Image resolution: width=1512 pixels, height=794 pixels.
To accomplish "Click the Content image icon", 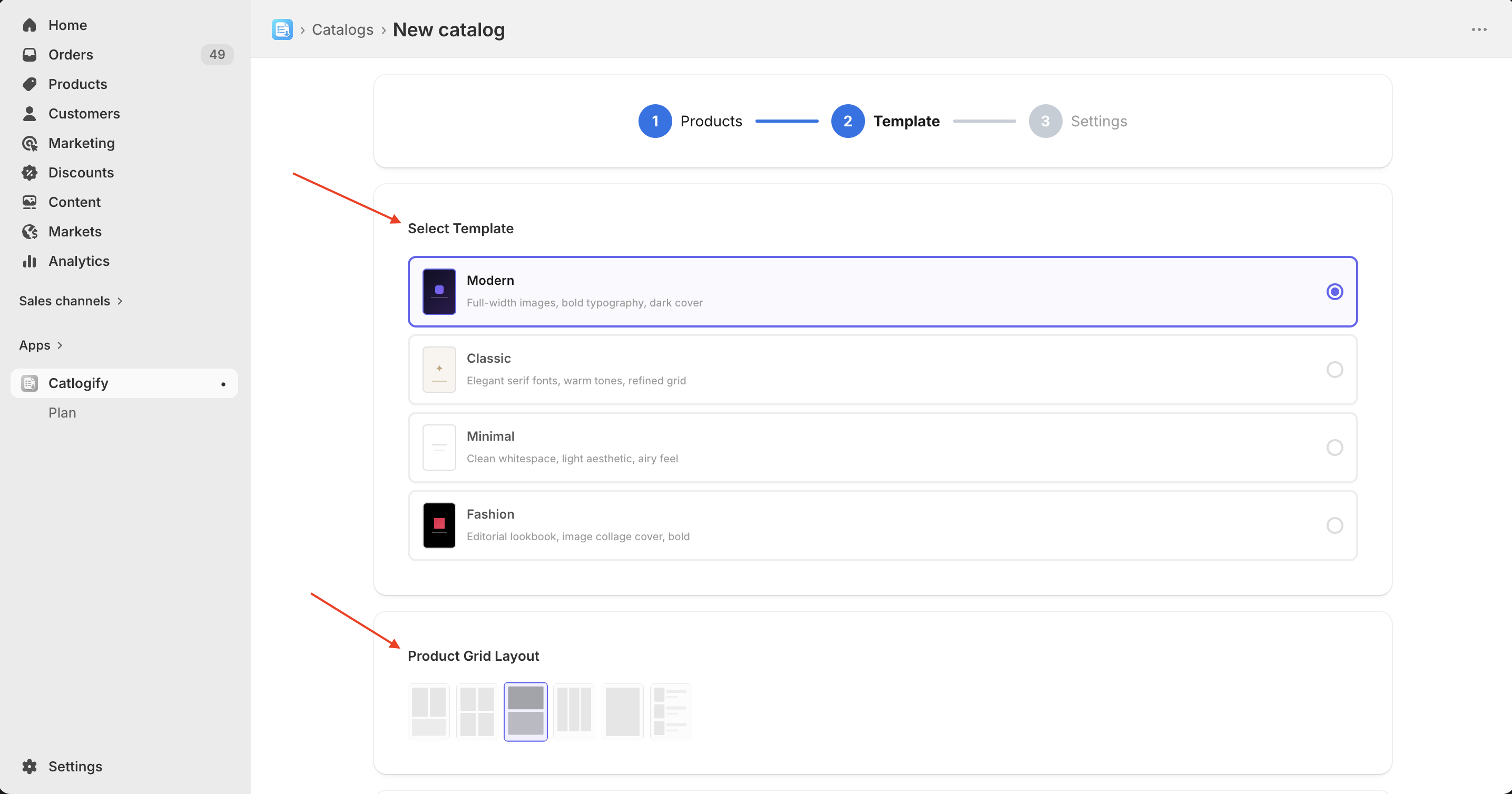I will pyautogui.click(x=30, y=202).
